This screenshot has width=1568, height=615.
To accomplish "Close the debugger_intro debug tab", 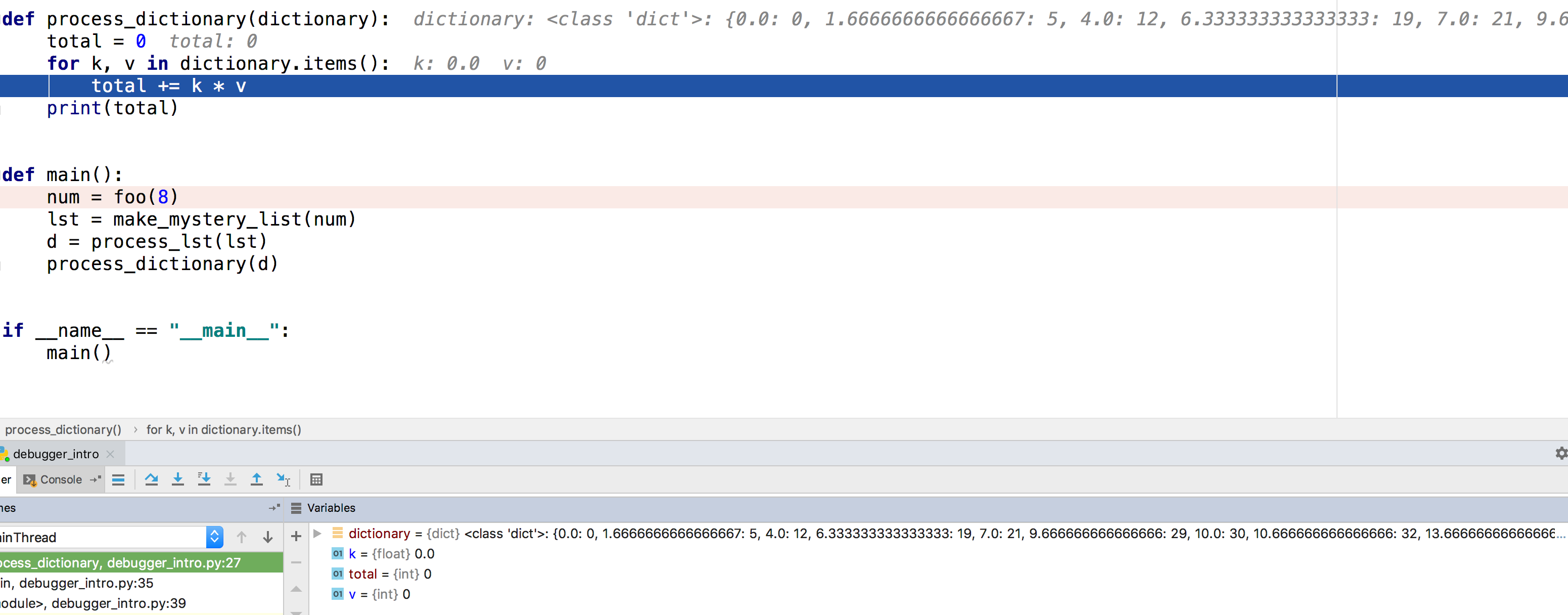I will (110, 454).
